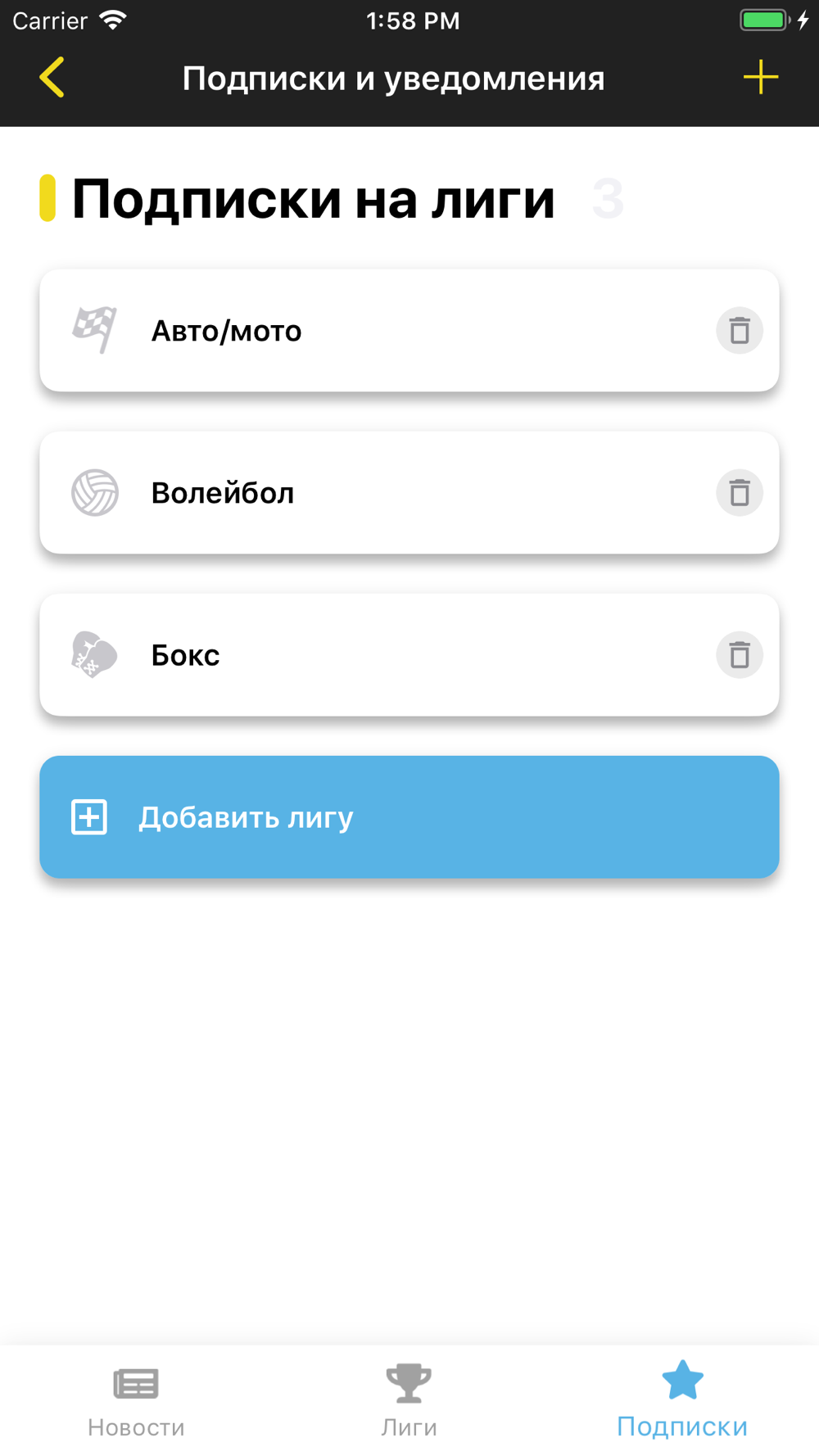
Task: Tap the checkered flag icon
Action: pyautogui.click(x=95, y=330)
